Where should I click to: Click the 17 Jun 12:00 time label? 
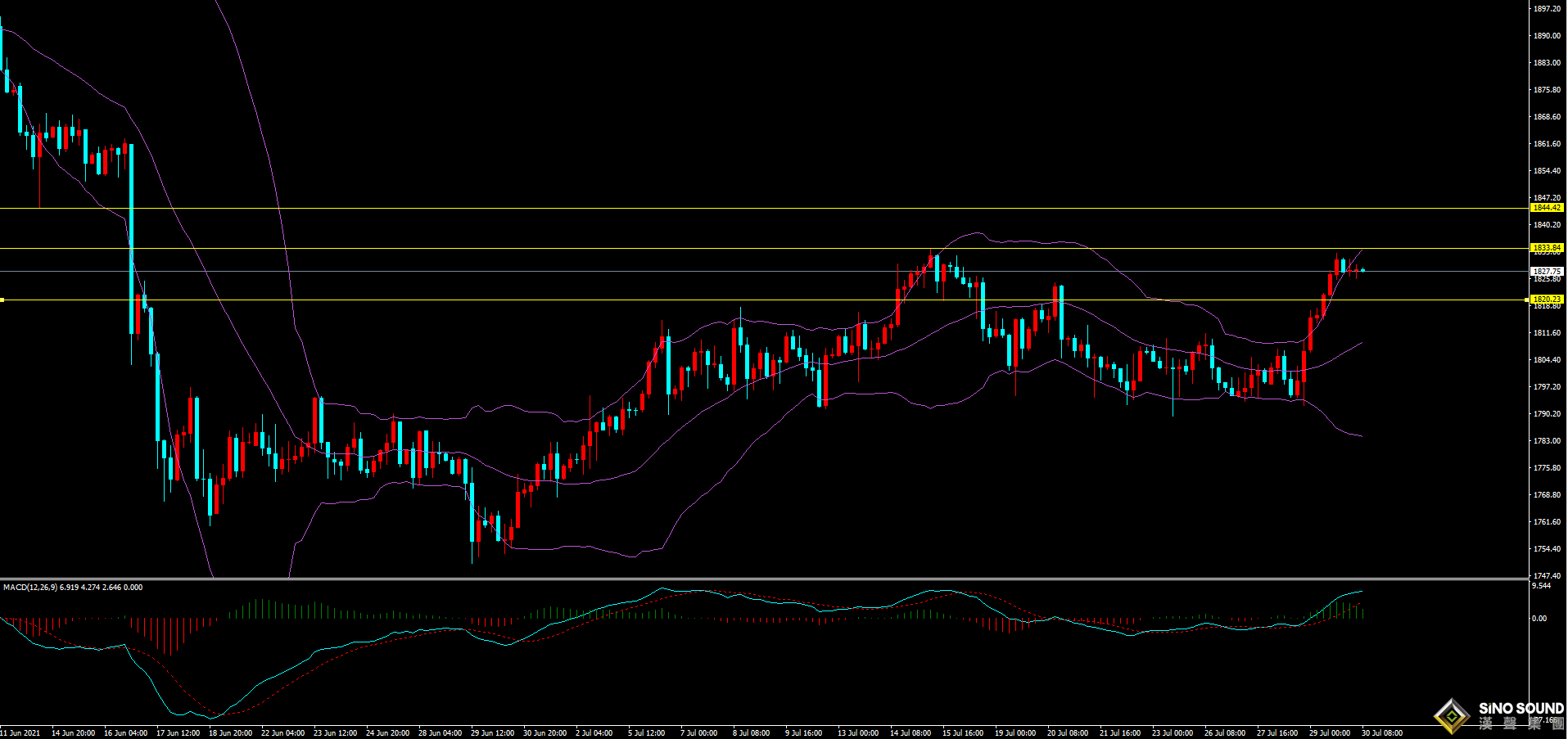(x=178, y=733)
